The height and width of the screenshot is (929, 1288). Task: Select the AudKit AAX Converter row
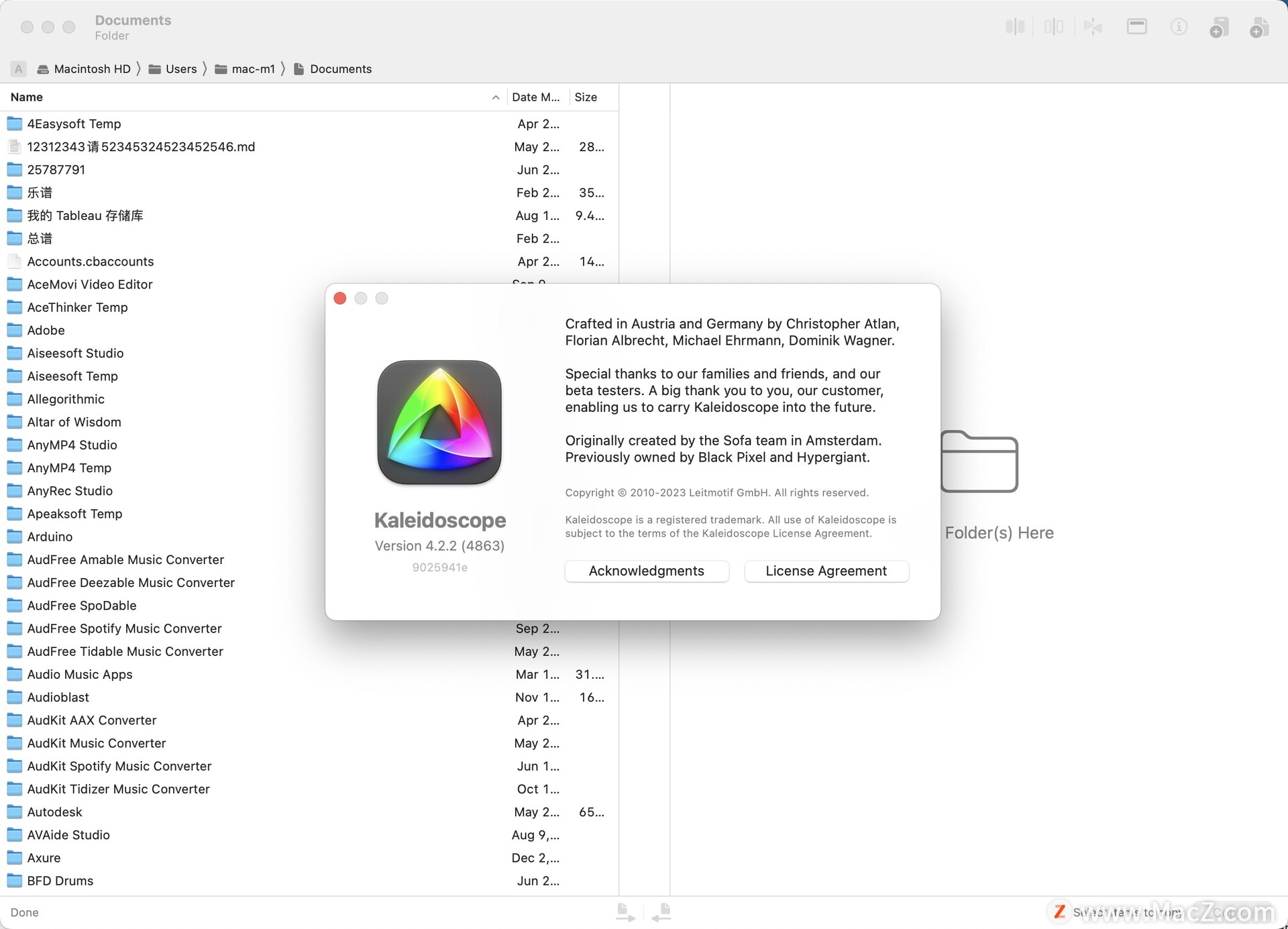tap(309, 720)
